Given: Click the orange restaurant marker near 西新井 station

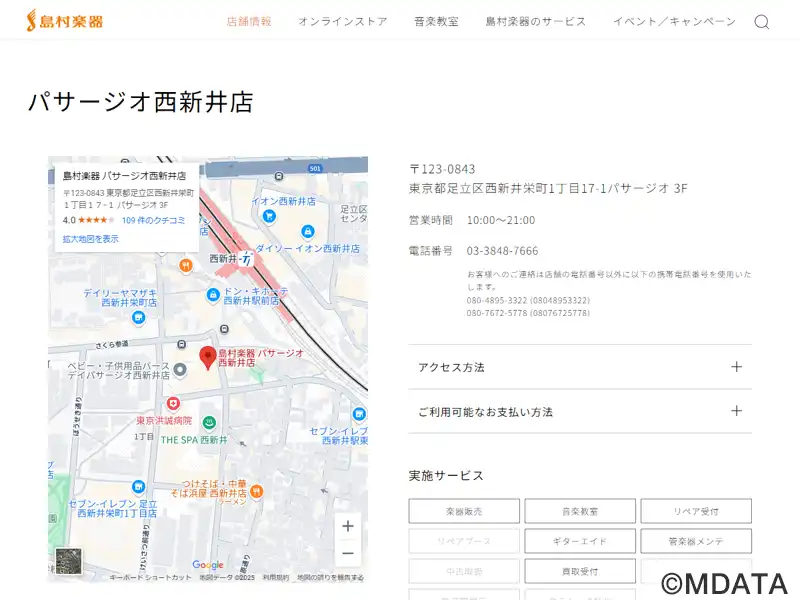Looking at the screenshot, I should tap(186, 265).
